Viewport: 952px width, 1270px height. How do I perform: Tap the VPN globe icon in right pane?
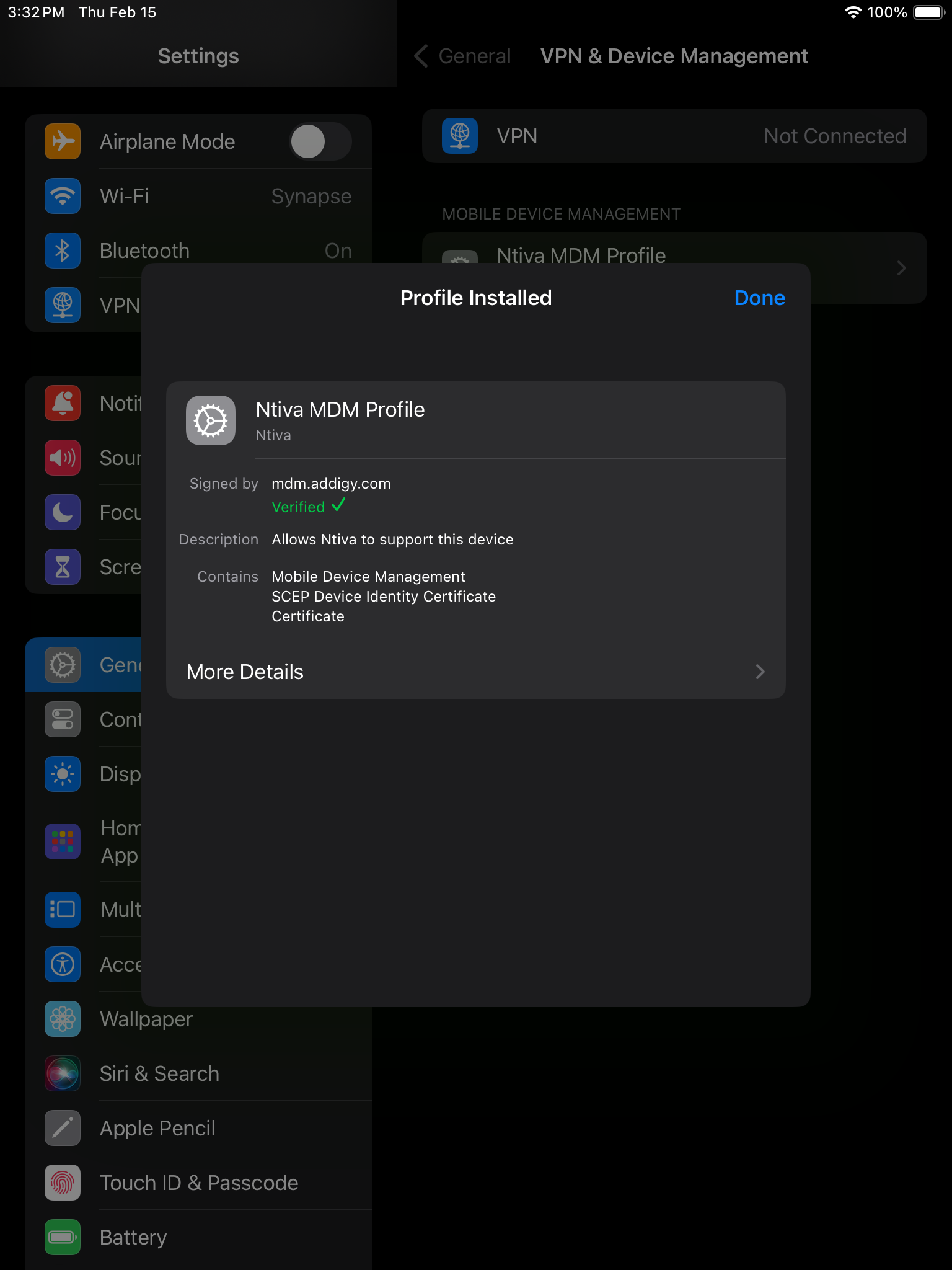click(460, 136)
